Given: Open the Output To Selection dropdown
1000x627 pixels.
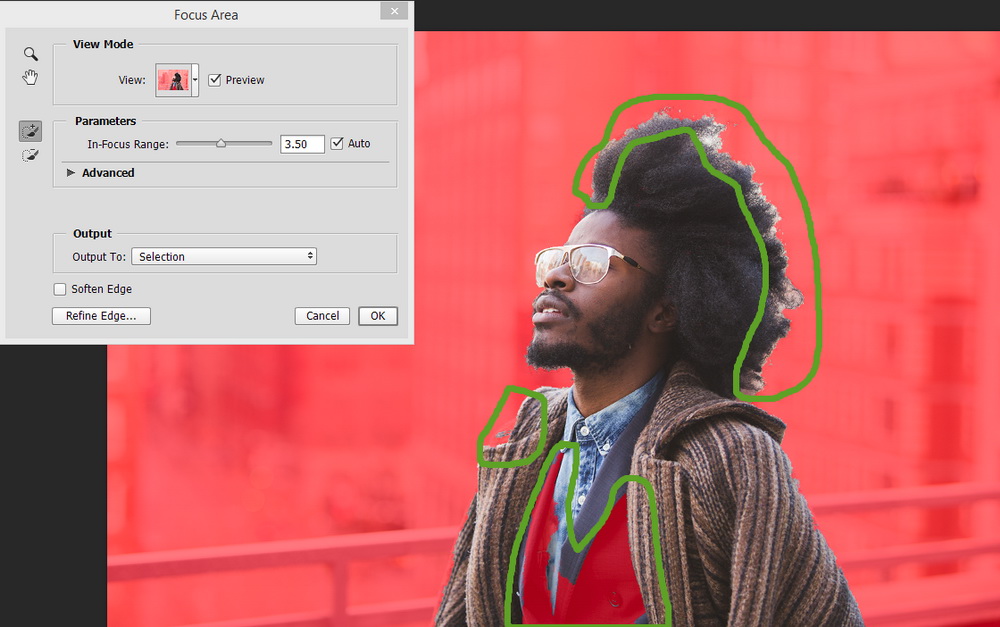Looking at the screenshot, I should pyautogui.click(x=224, y=256).
